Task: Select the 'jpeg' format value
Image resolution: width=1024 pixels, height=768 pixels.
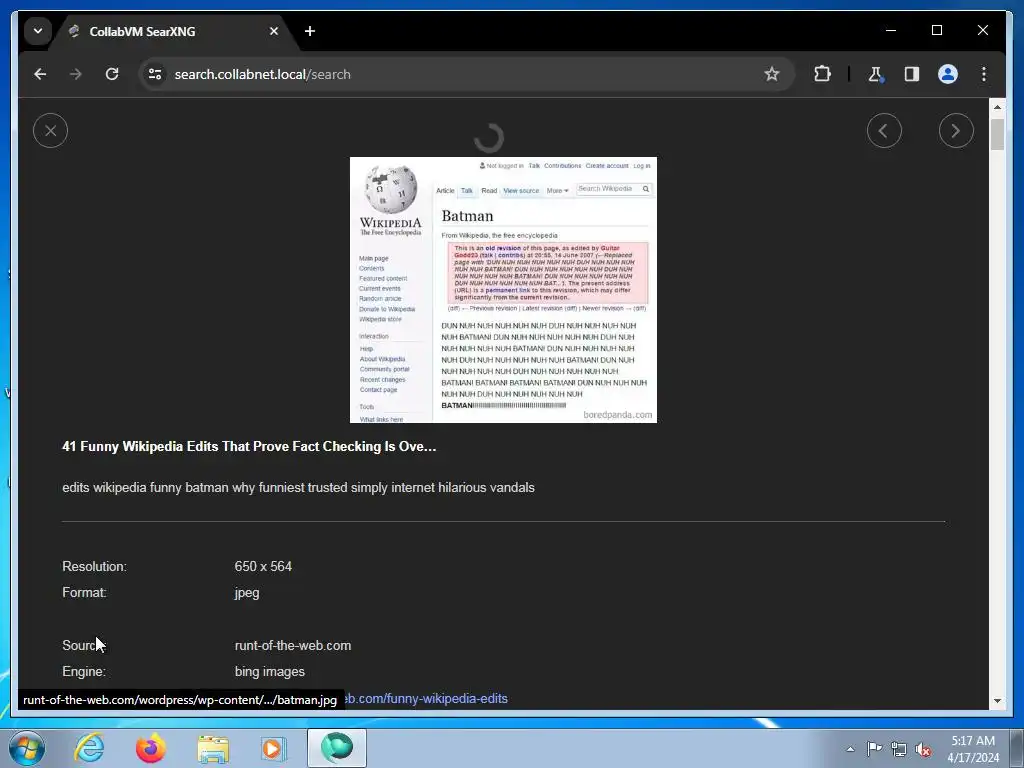Action: [x=247, y=593]
